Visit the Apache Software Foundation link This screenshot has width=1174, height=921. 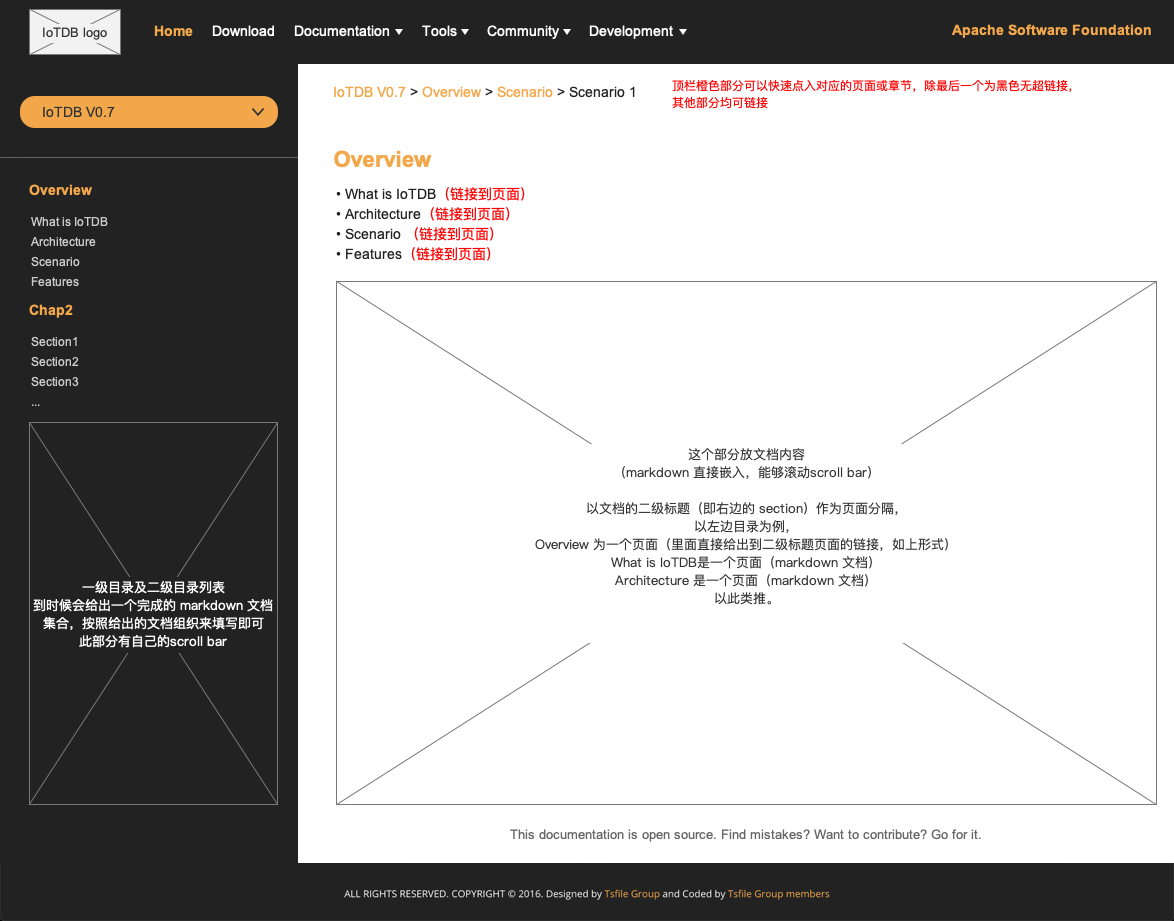click(x=1051, y=30)
